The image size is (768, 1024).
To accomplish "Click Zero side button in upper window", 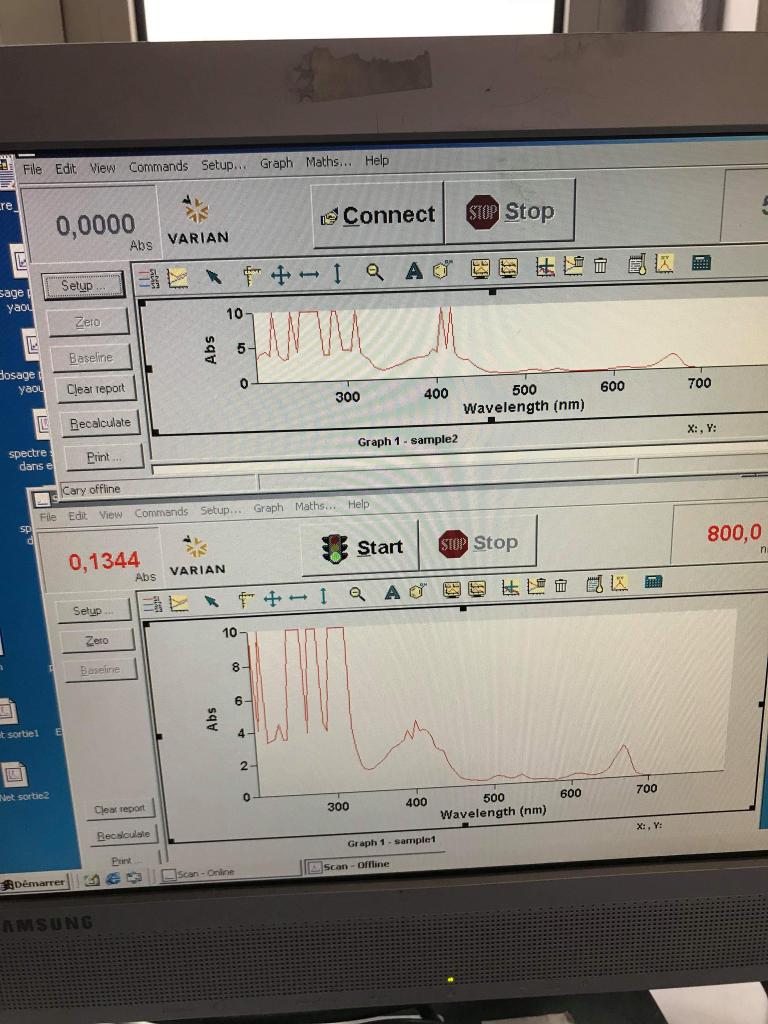I will 88,322.
